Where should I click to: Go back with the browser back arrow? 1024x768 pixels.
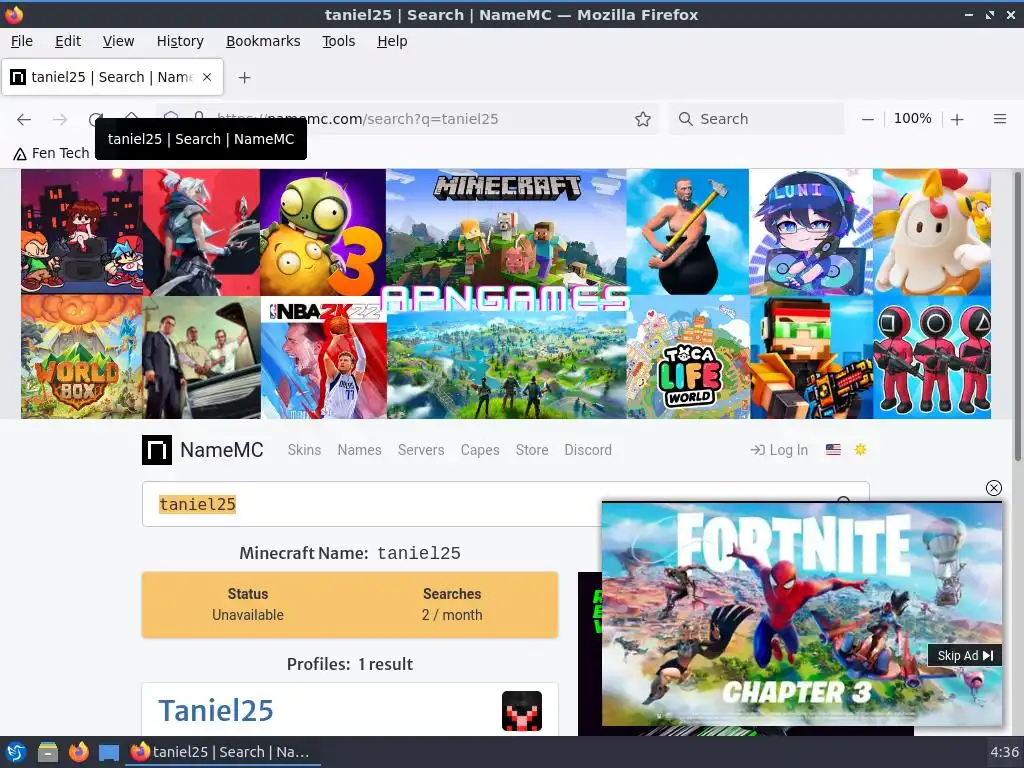(x=24, y=119)
